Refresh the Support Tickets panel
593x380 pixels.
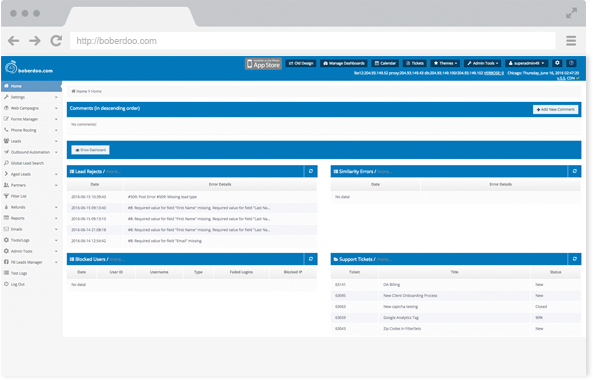point(574,259)
